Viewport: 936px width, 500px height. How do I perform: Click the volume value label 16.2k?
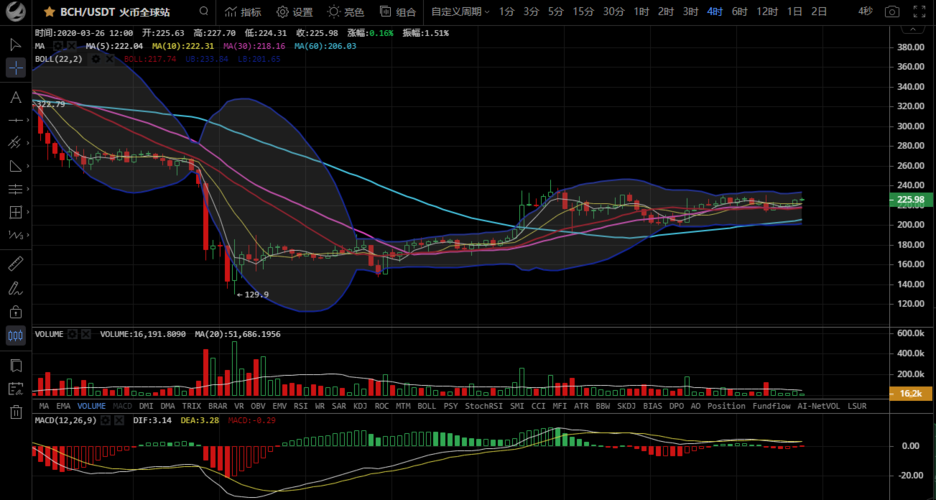[x=910, y=394]
